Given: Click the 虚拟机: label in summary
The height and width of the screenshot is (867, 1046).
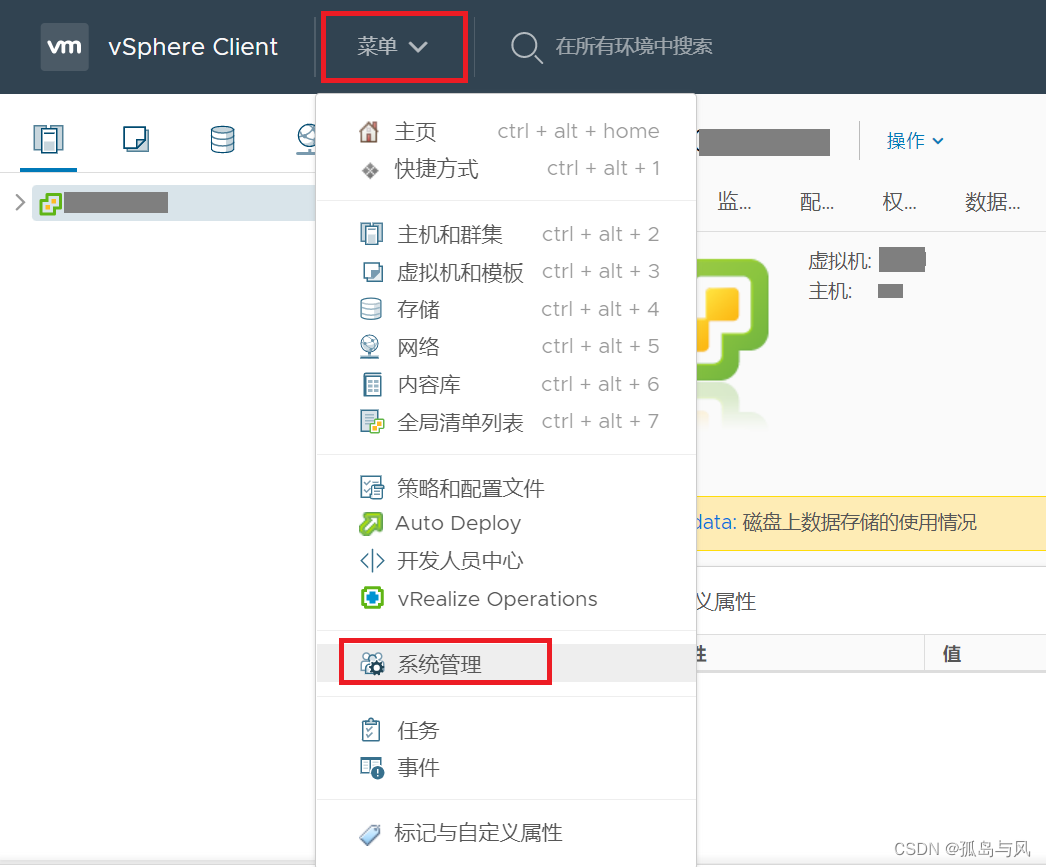Looking at the screenshot, I should click(840, 261).
